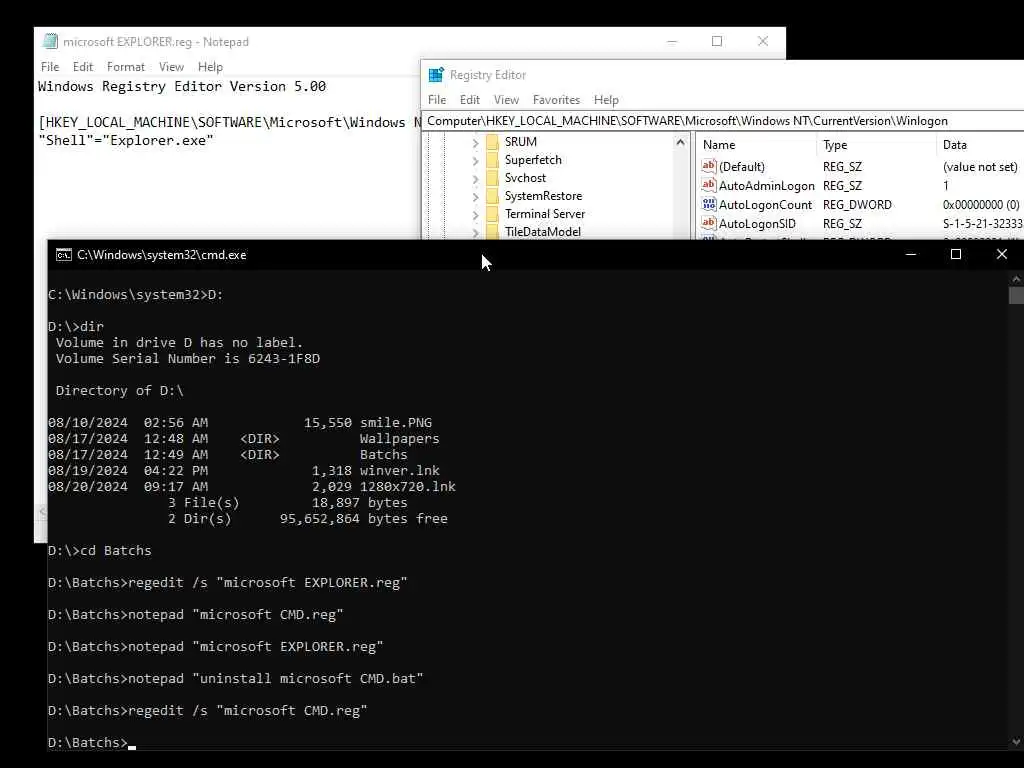Close the Notepad window

pyautogui.click(x=763, y=41)
